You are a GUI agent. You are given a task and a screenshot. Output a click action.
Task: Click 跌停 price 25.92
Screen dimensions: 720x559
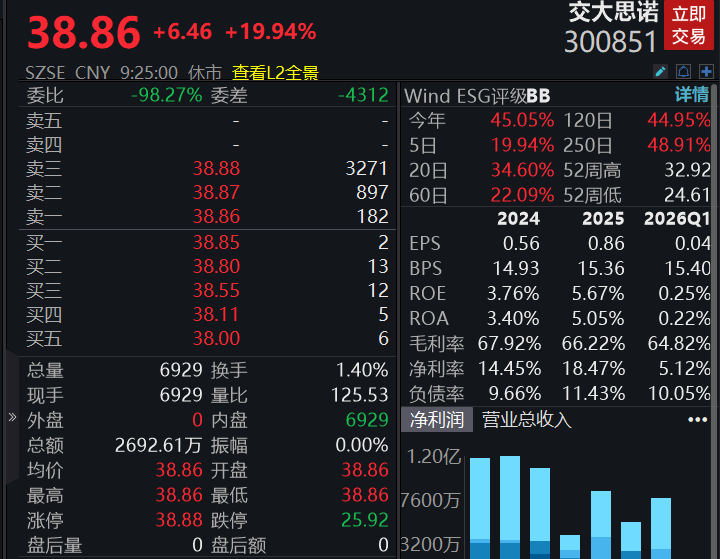(365, 520)
